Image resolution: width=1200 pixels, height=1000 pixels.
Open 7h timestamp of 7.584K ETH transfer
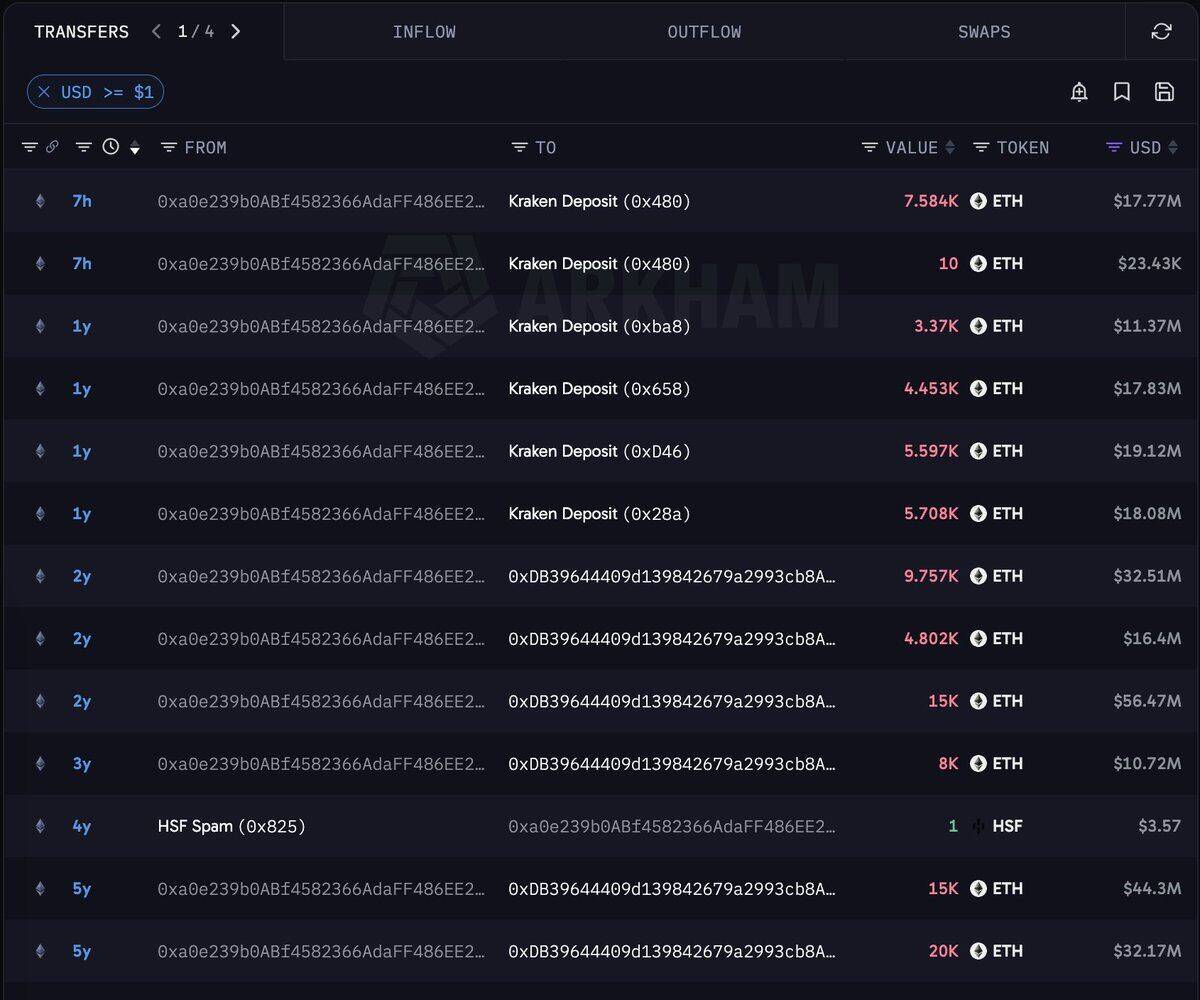tap(82, 201)
